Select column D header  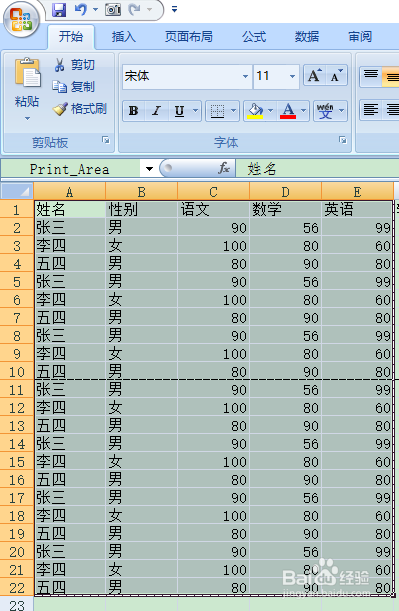[x=286, y=192]
